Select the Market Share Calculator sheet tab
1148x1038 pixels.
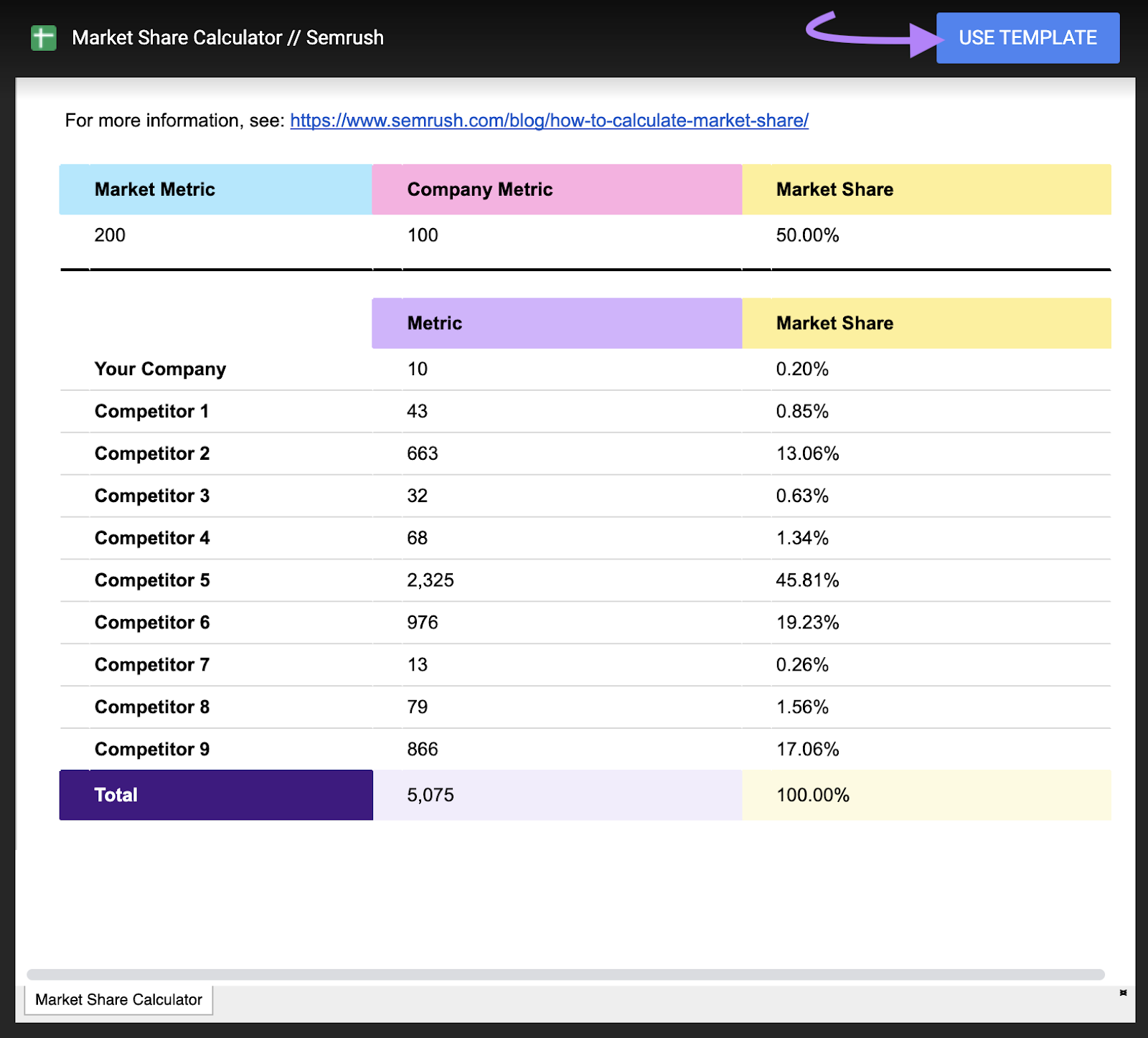[x=119, y=999]
